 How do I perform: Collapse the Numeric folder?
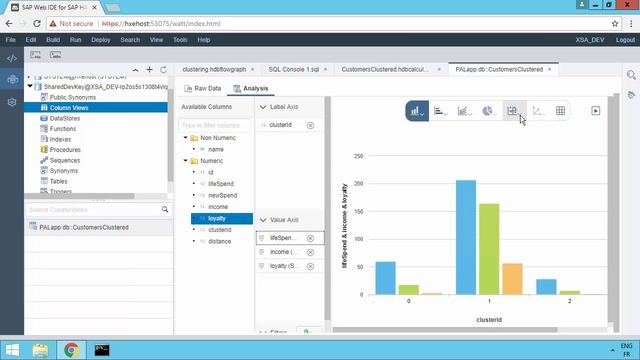pos(185,160)
